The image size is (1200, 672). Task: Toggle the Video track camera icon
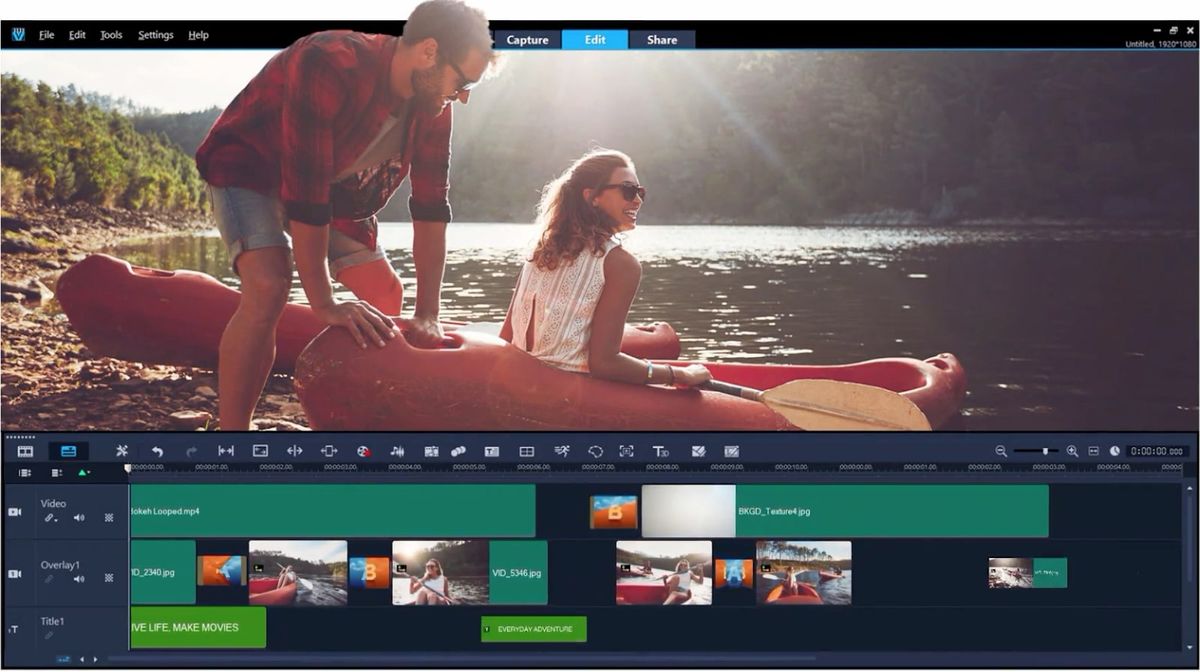click(x=15, y=512)
